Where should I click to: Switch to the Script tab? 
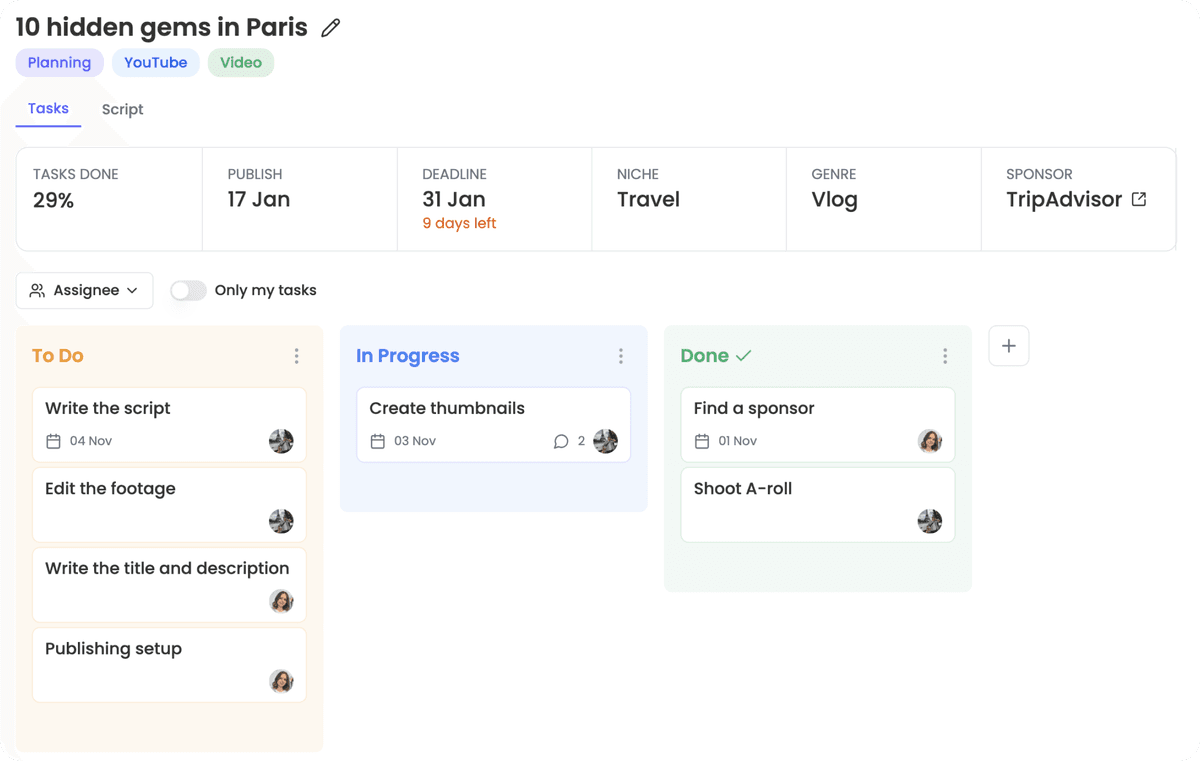pos(122,109)
